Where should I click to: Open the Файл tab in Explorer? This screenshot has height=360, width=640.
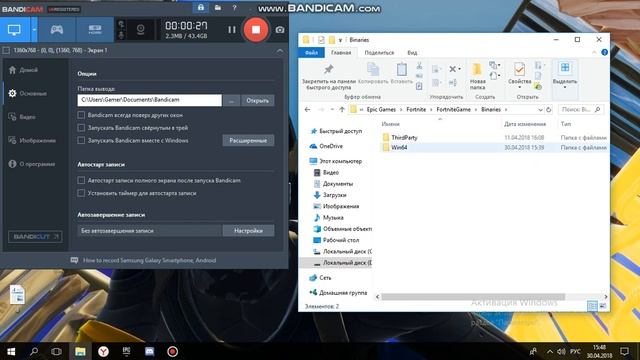tap(311, 53)
